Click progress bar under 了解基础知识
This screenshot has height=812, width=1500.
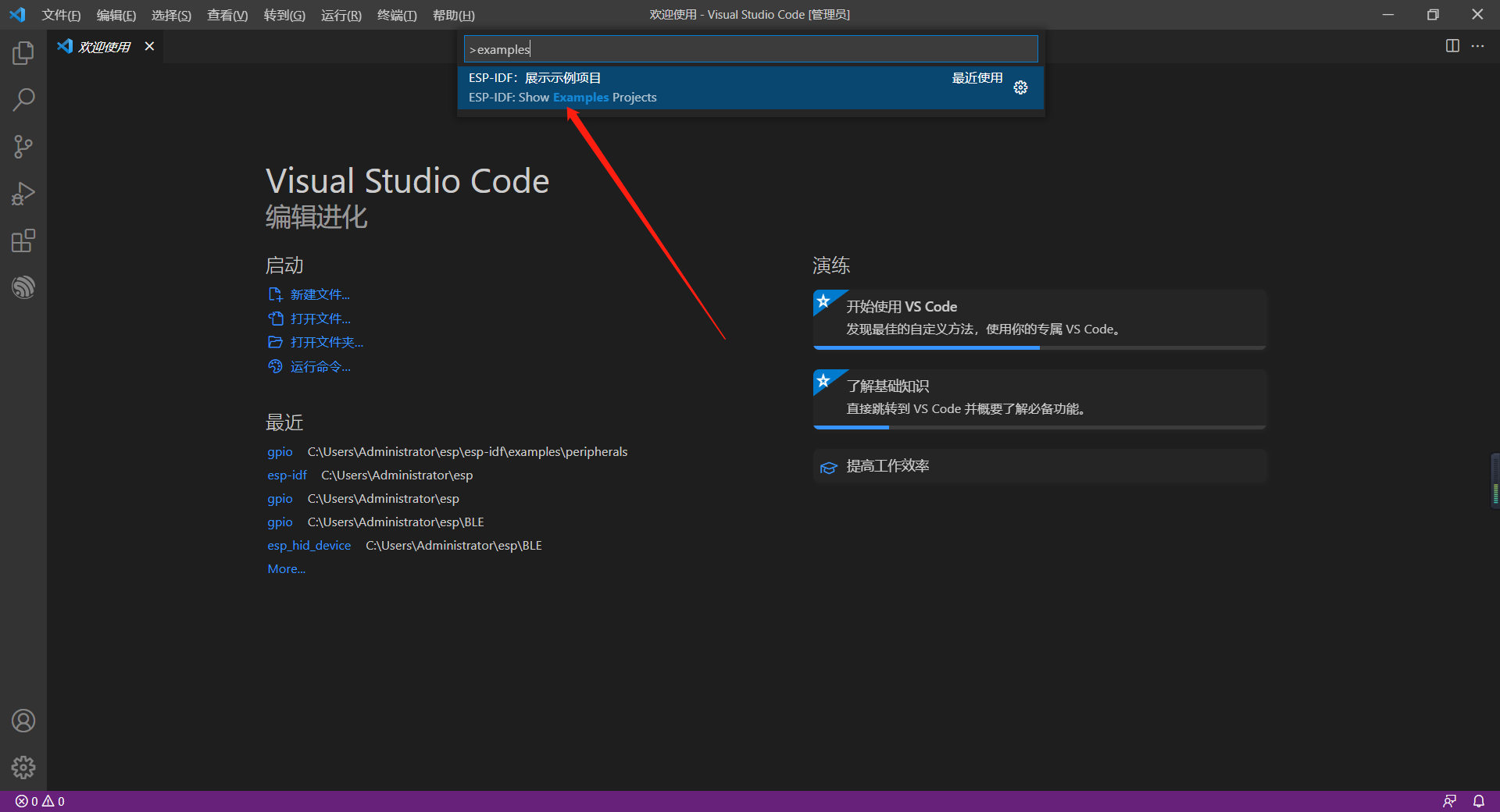click(x=1039, y=427)
